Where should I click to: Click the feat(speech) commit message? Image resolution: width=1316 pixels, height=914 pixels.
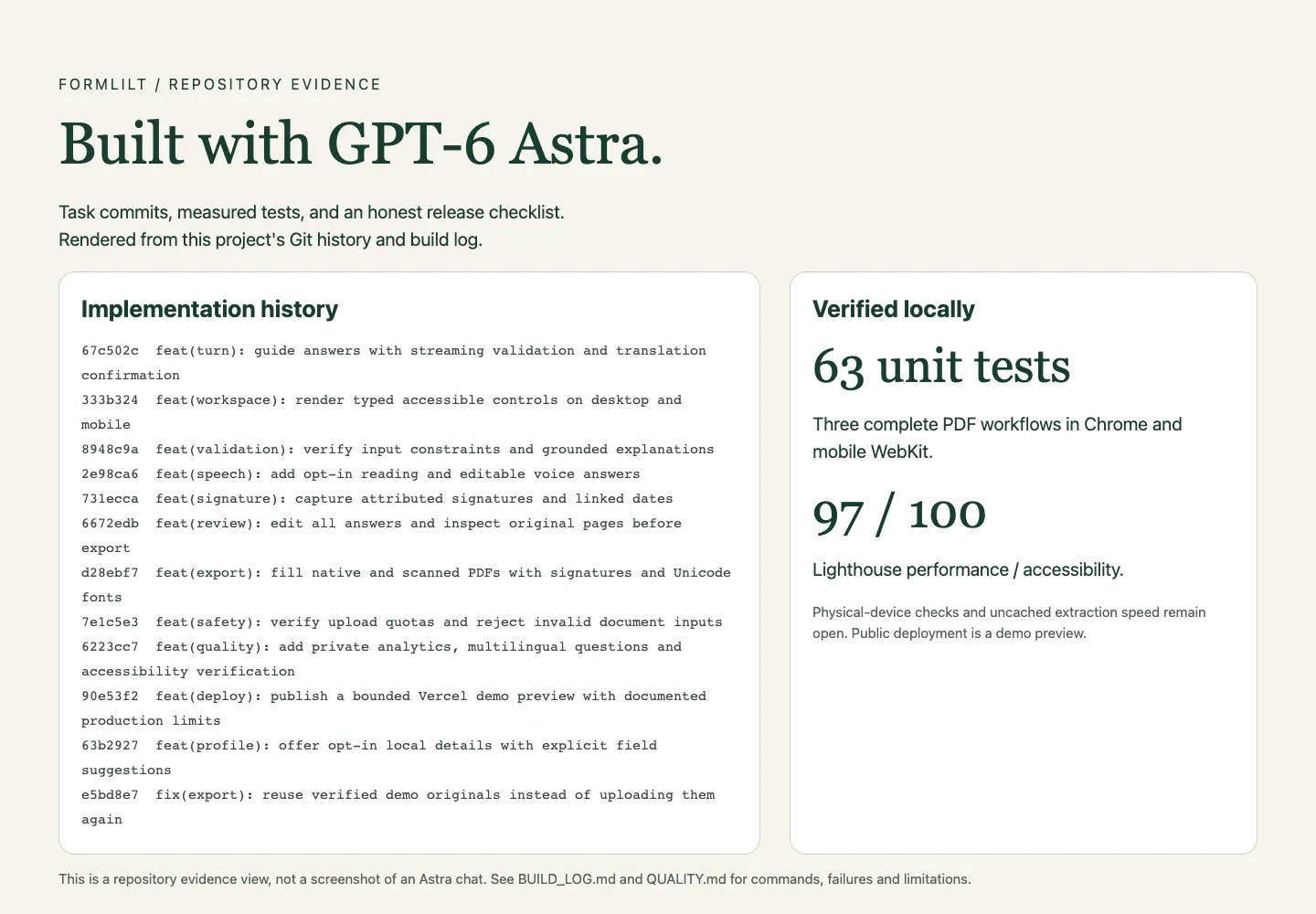[x=398, y=474]
